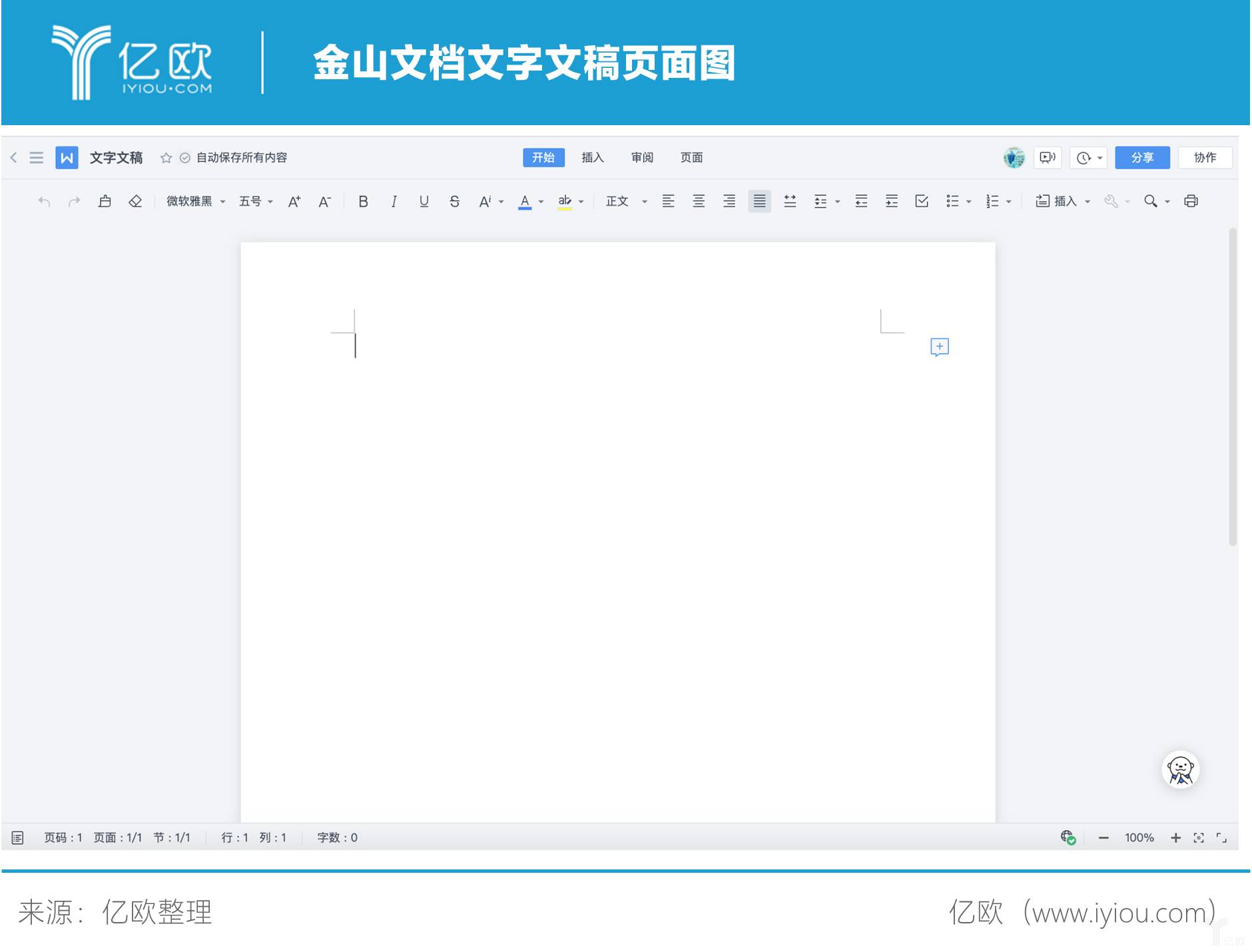
Task: Click the greyed link tool icon
Action: pyautogui.click(x=1111, y=201)
